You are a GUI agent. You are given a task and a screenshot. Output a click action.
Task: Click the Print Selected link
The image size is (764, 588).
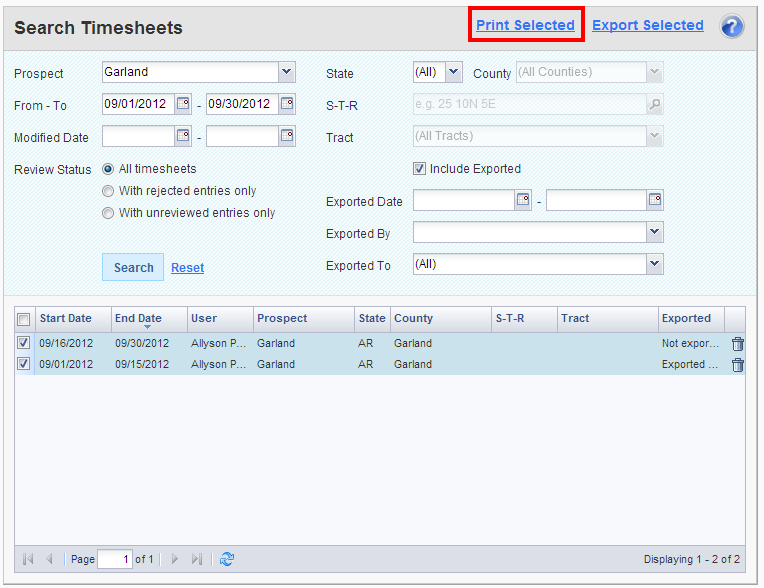525,25
